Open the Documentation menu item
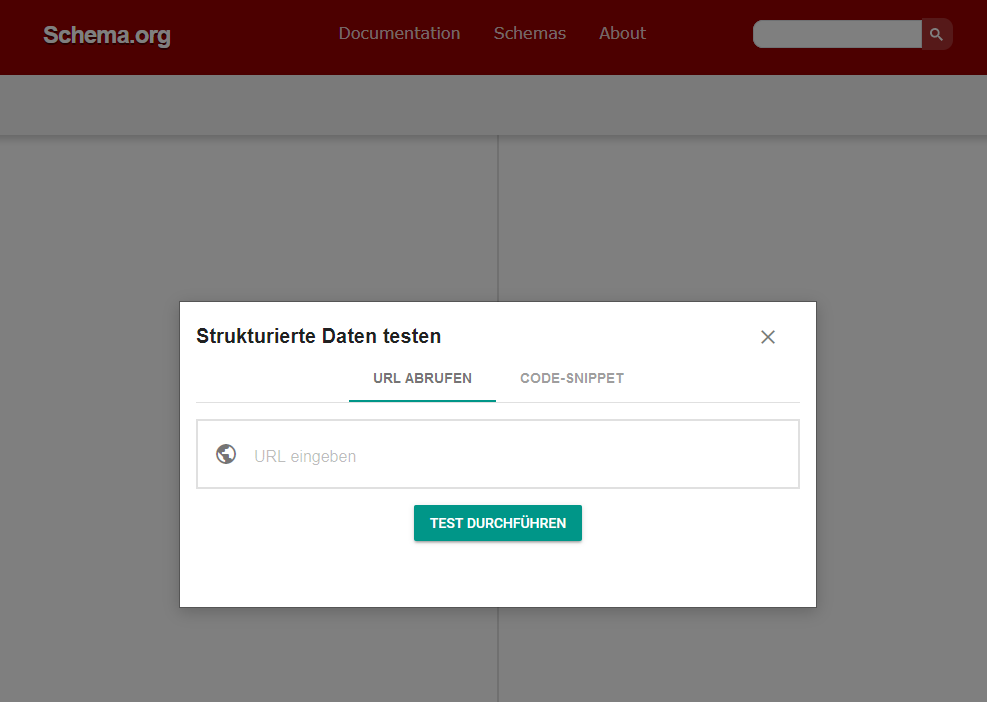This screenshot has height=702, width=987. tap(399, 33)
